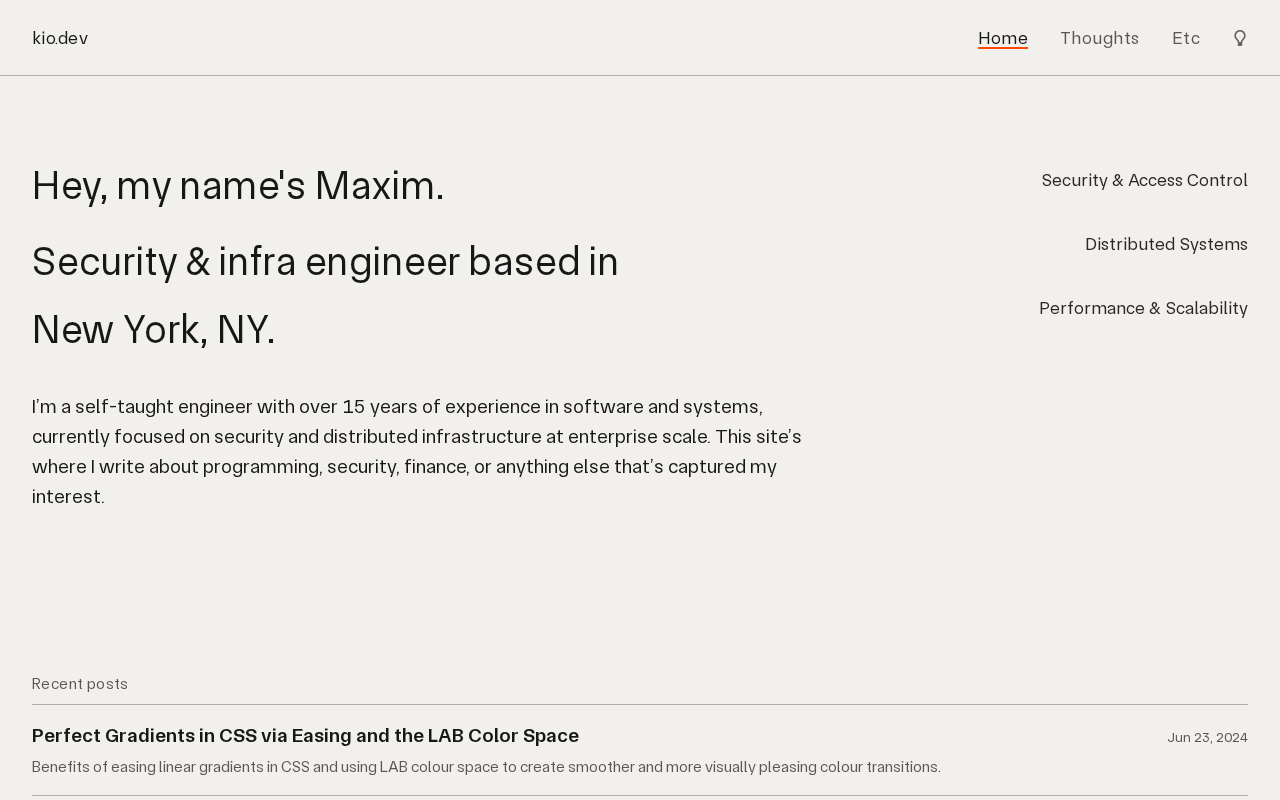Click the "I'm a self-taught engineer" bio line
This screenshot has width=1280, height=800.
pos(397,407)
